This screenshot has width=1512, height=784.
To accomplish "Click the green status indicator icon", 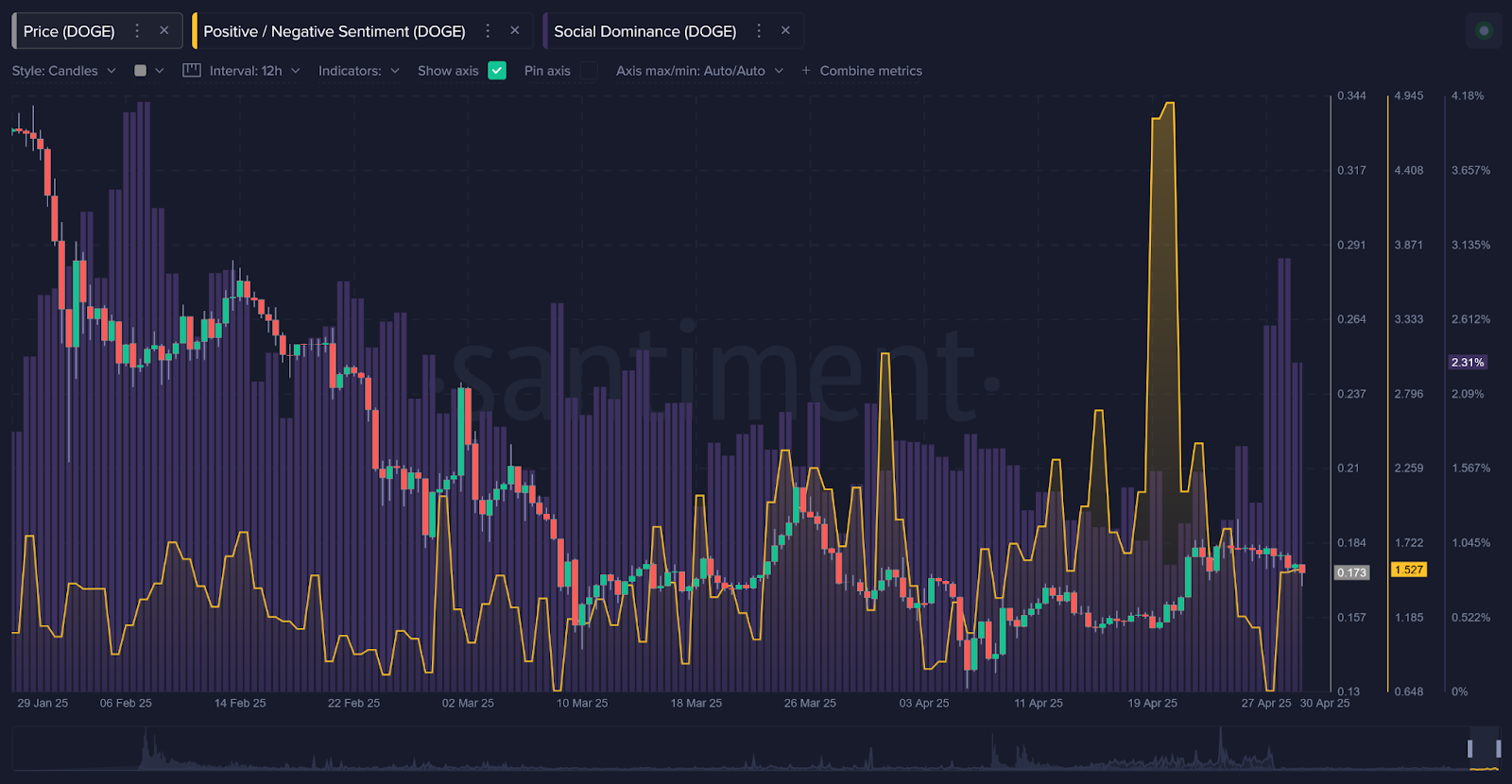I will pos(1484,31).
